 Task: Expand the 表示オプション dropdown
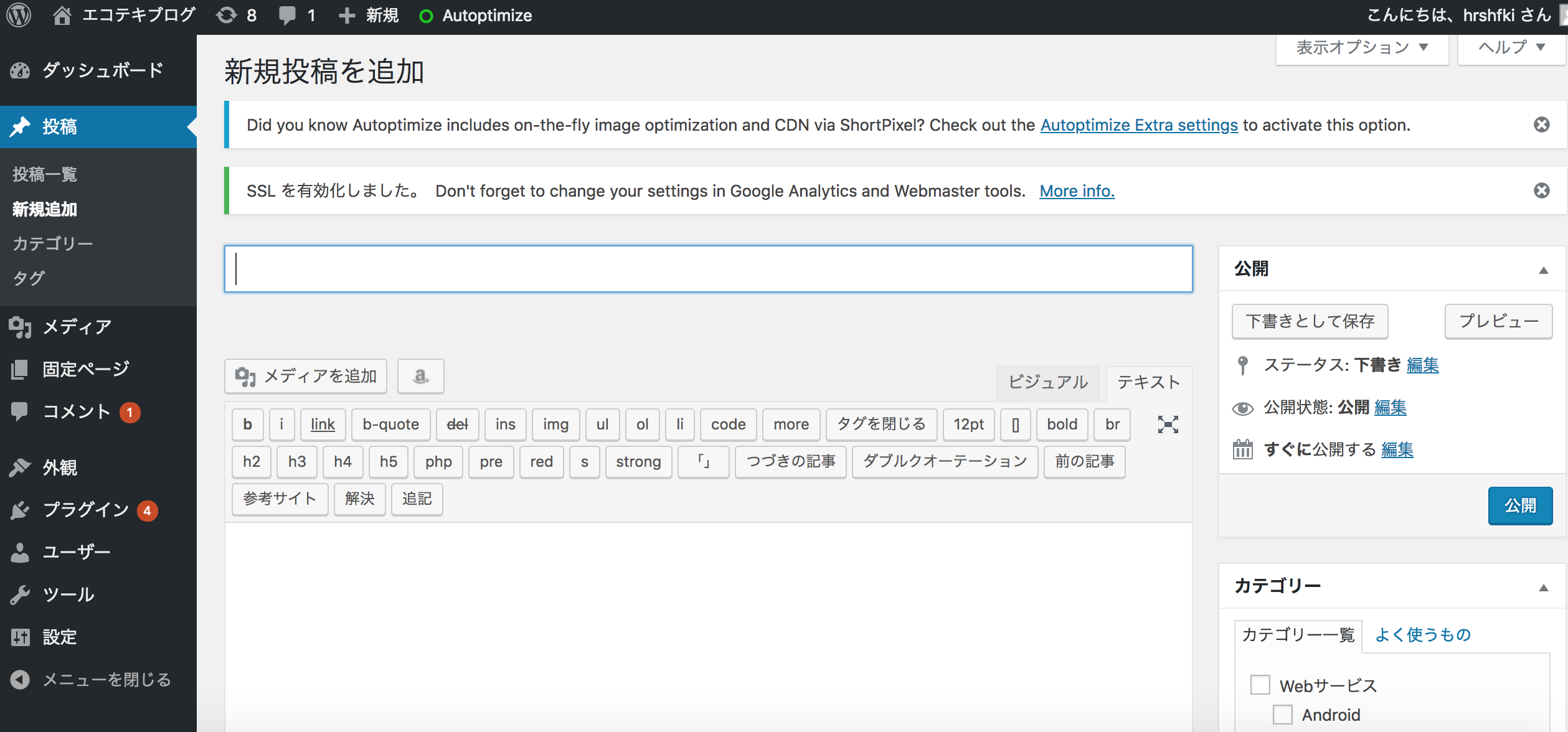1362,47
